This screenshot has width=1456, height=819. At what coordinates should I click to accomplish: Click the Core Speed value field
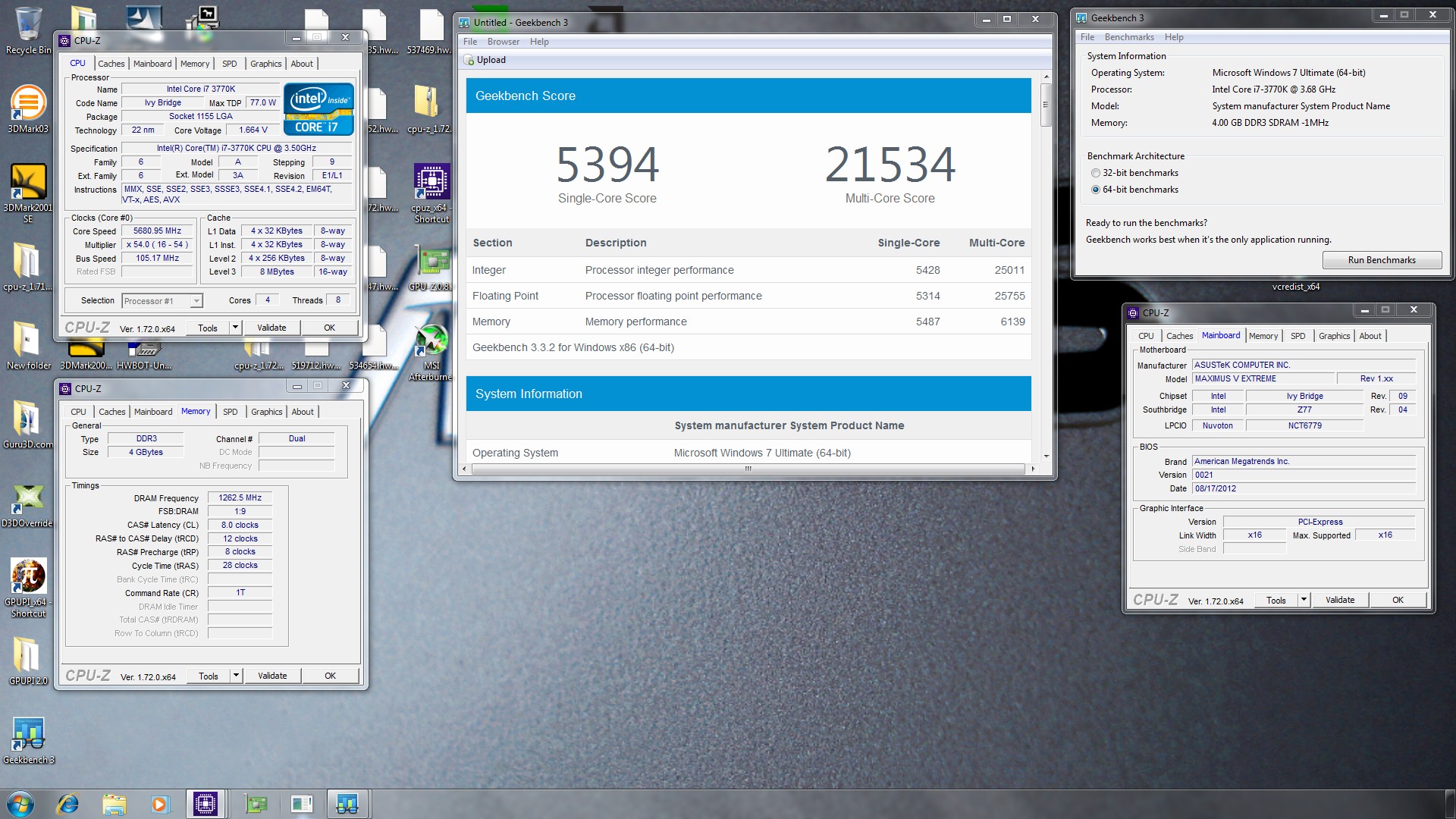[x=158, y=231]
